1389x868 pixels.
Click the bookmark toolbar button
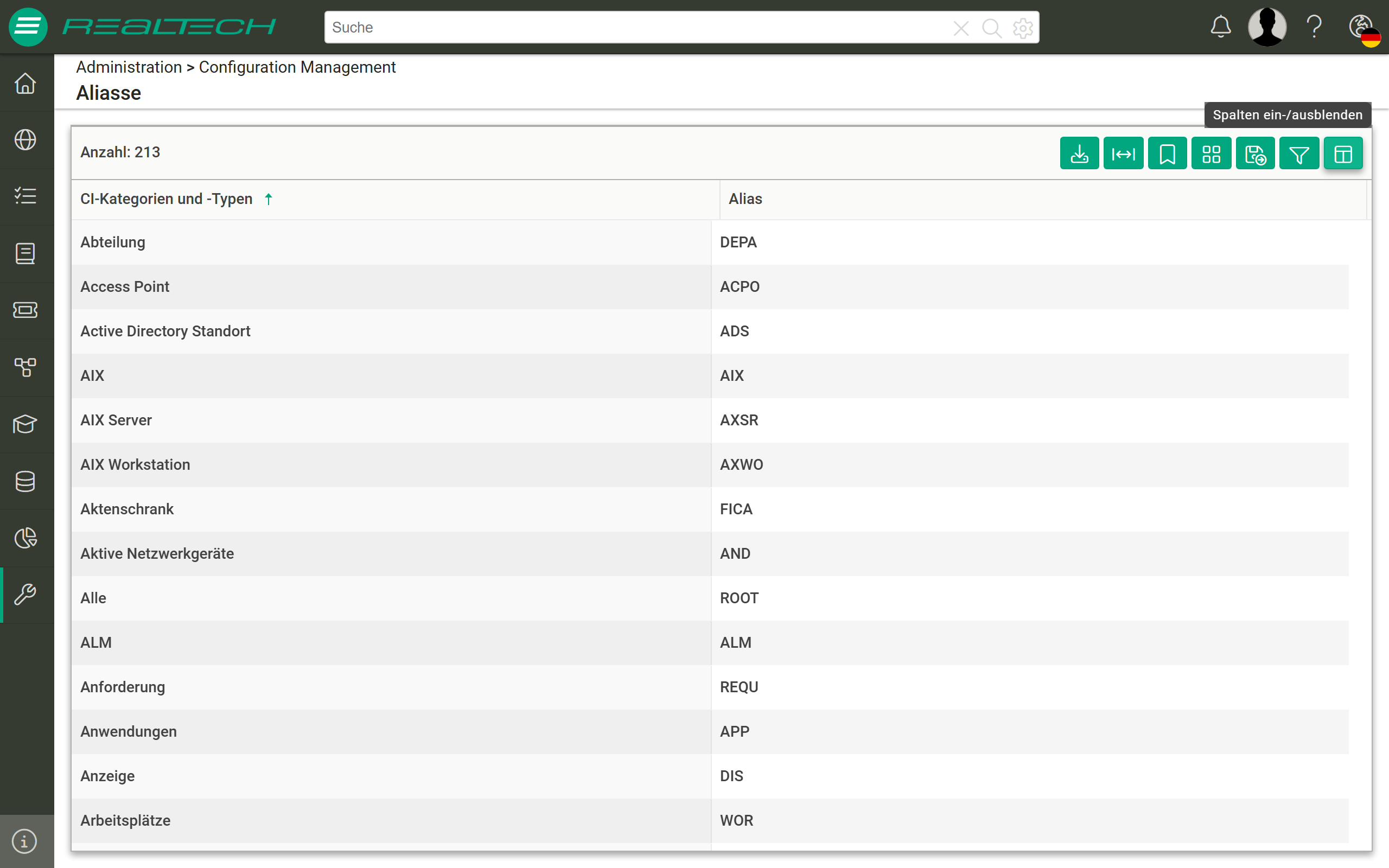[x=1168, y=154]
